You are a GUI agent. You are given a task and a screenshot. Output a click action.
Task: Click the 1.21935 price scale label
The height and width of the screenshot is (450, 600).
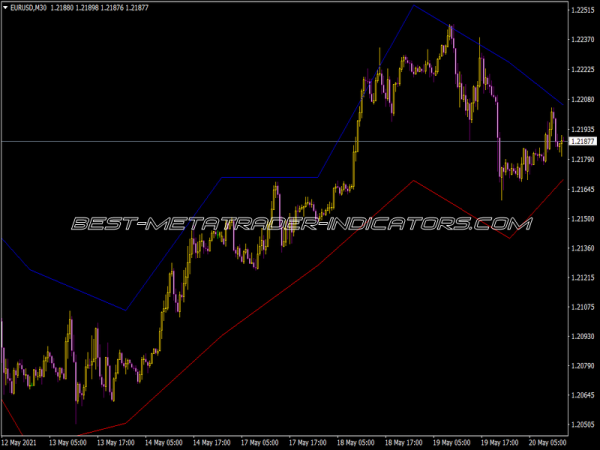tap(583, 129)
